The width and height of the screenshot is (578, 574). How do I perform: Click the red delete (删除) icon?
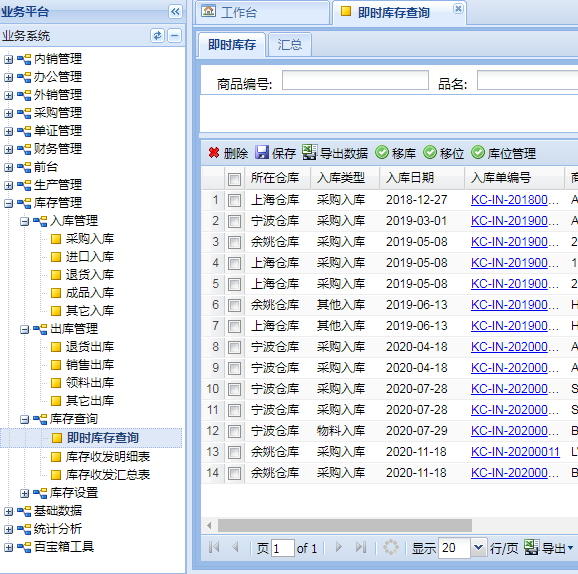click(x=214, y=153)
